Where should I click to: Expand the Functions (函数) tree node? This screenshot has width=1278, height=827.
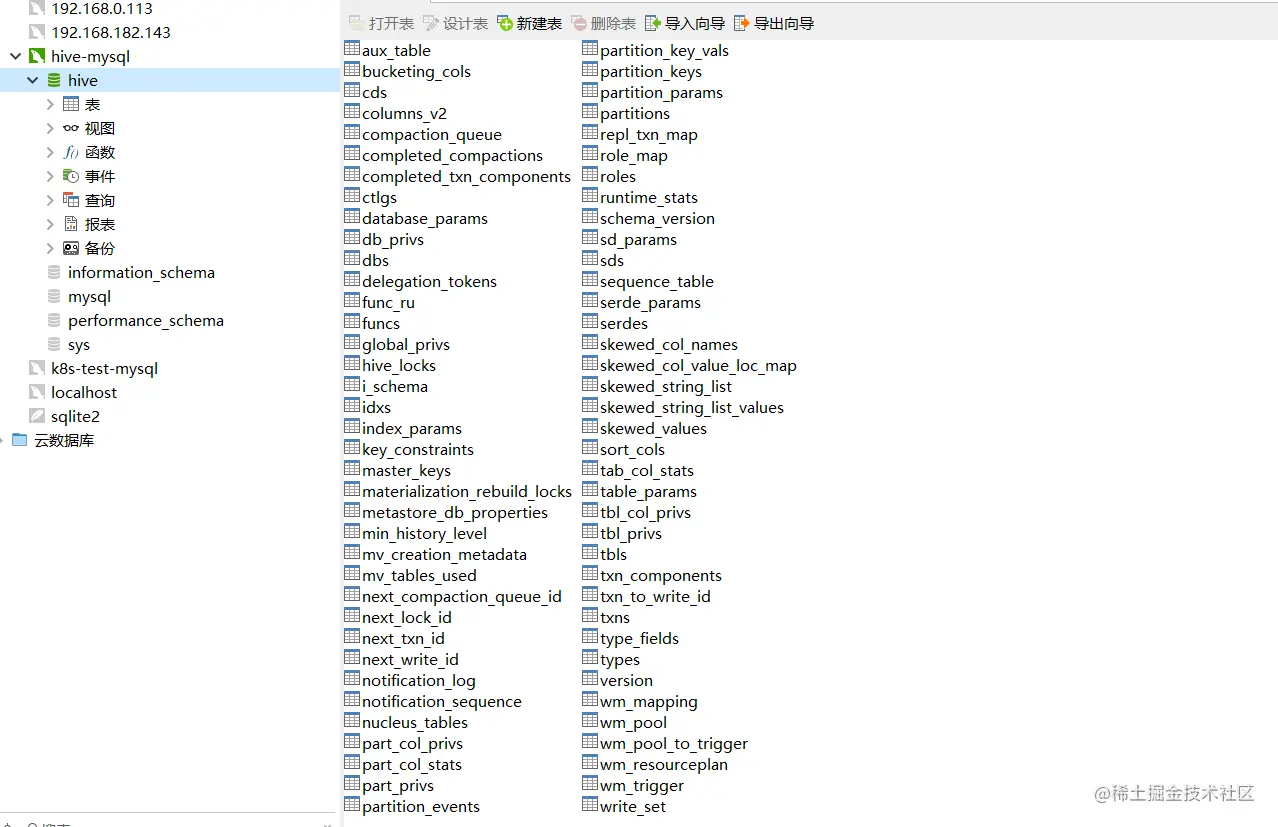click(x=50, y=152)
